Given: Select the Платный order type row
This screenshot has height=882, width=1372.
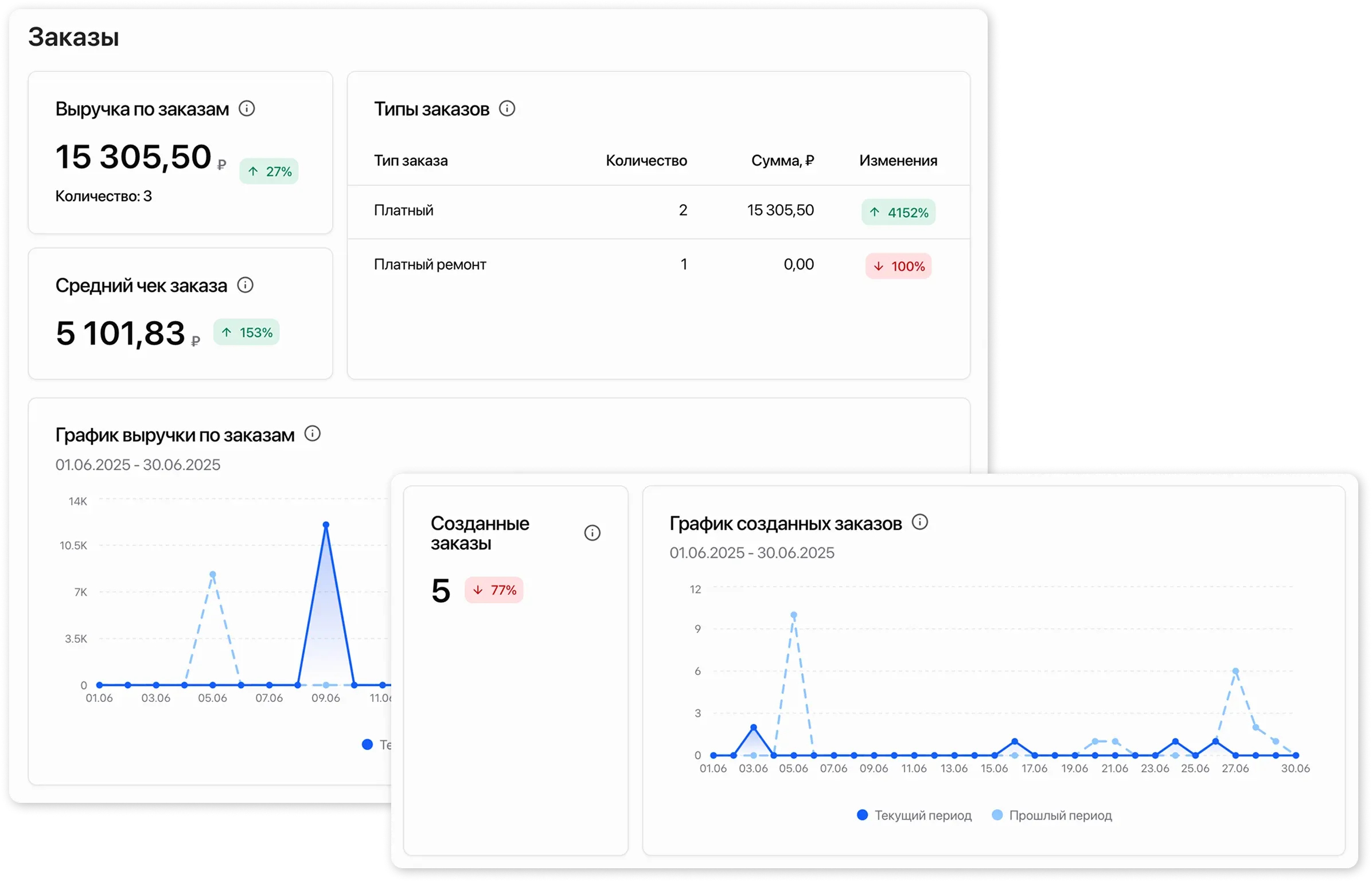Looking at the screenshot, I should pyautogui.click(x=404, y=210).
